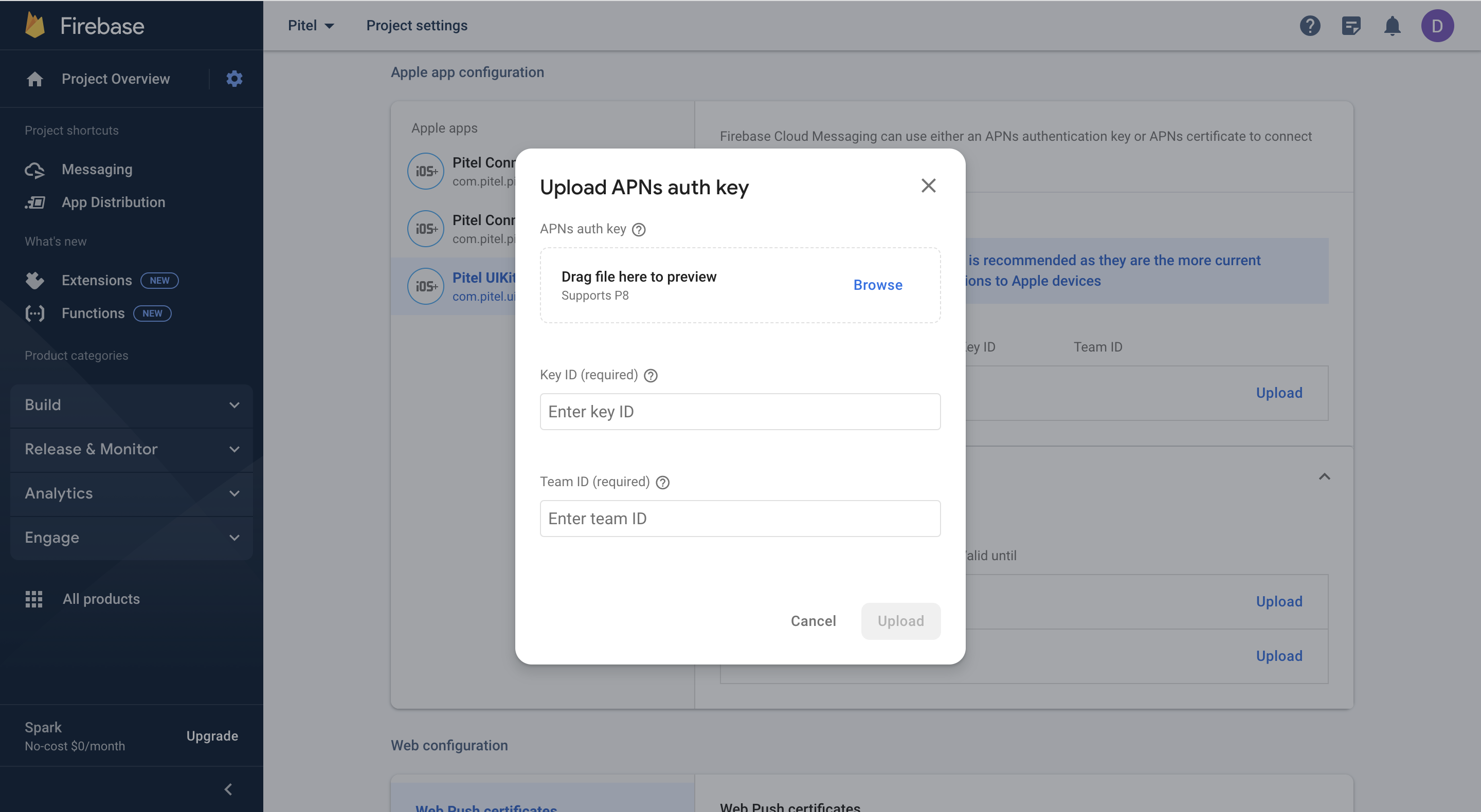Select the Pitel UIKit app row
The height and width of the screenshot is (812, 1481).
[x=454, y=286]
